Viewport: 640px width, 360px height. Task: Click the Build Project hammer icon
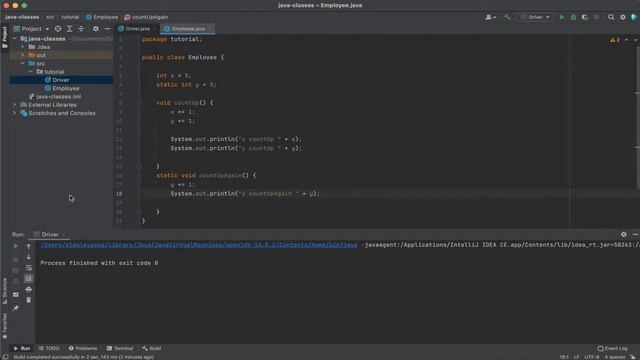(507, 17)
